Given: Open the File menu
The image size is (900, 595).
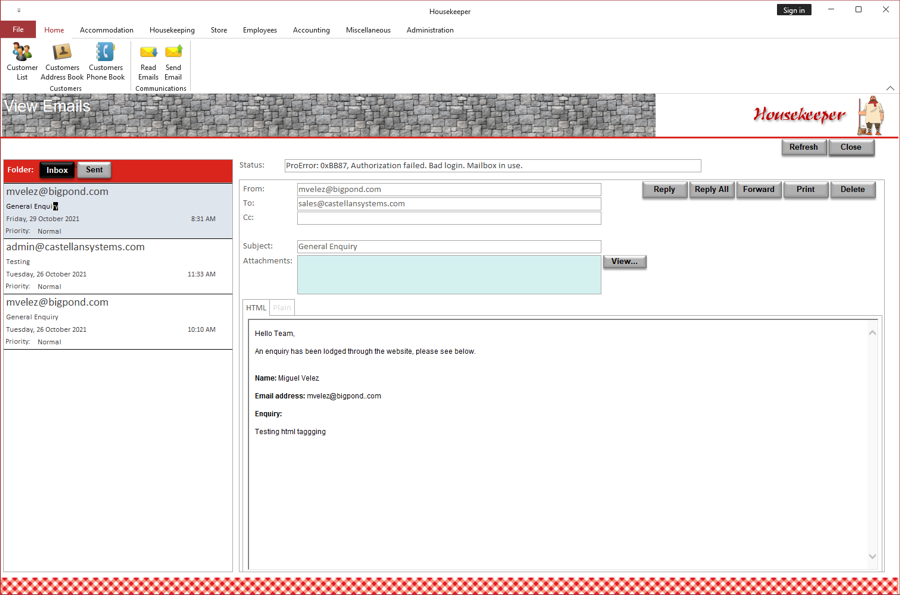Looking at the screenshot, I should (18, 29).
